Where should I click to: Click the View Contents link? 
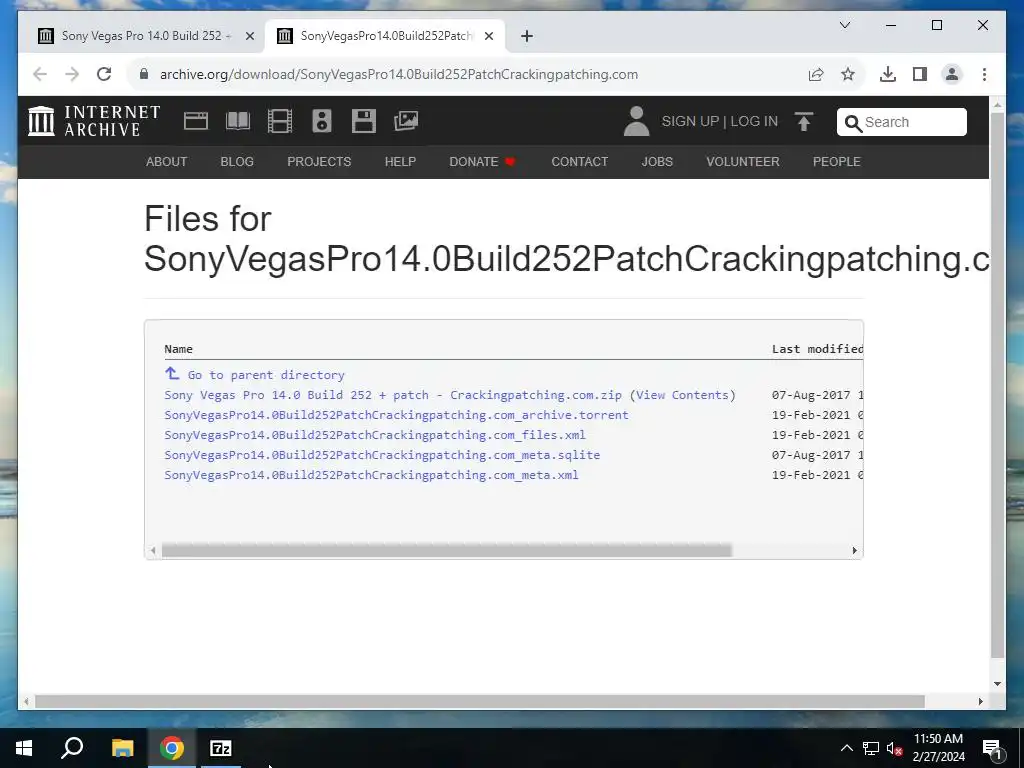682,395
